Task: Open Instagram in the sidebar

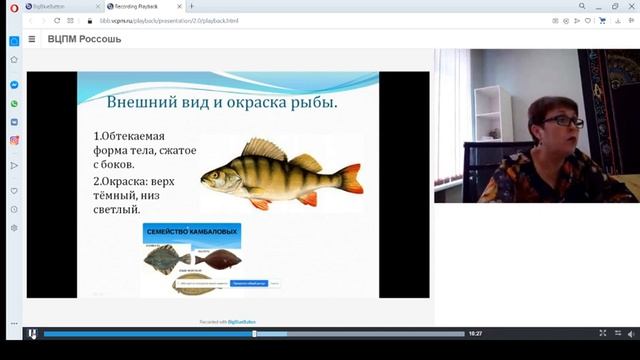Action: [14, 140]
